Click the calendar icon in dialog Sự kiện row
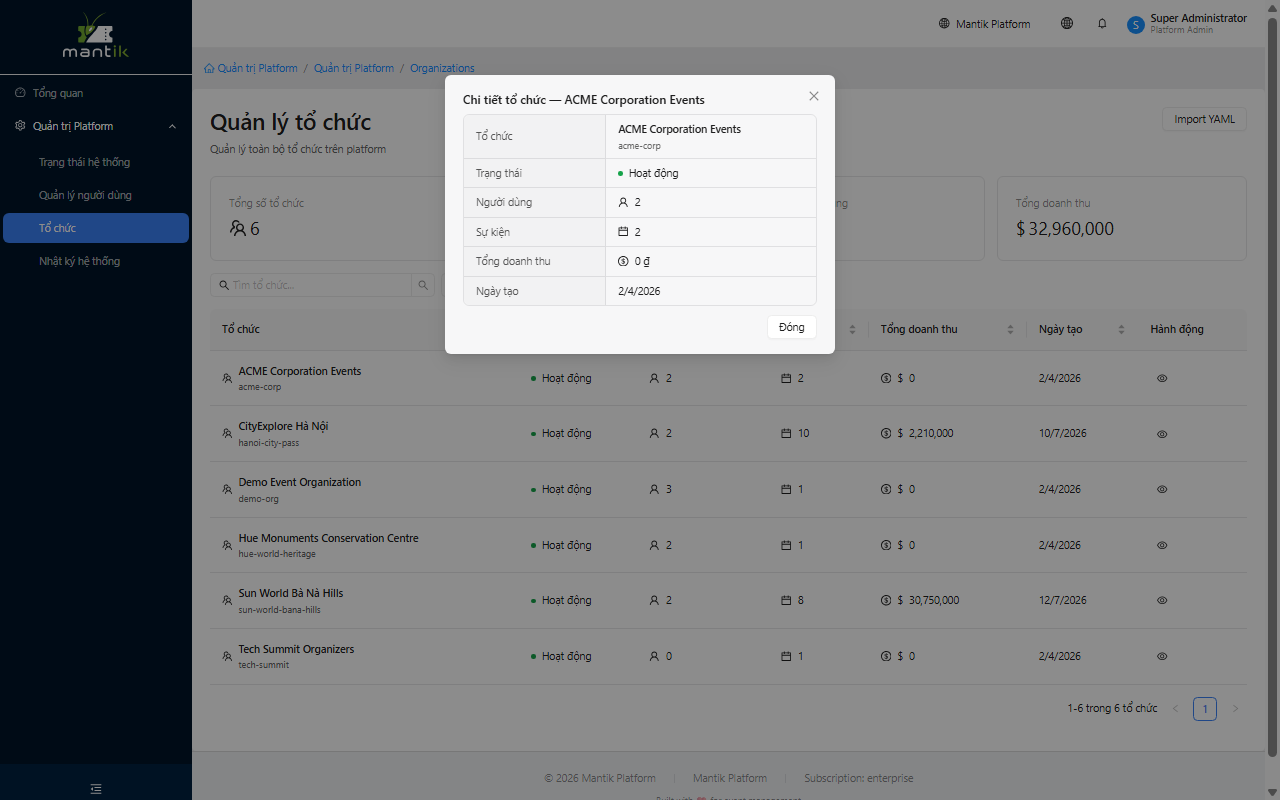The height and width of the screenshot is (800, 1280). pyautogui.click(x=623, y=232)
